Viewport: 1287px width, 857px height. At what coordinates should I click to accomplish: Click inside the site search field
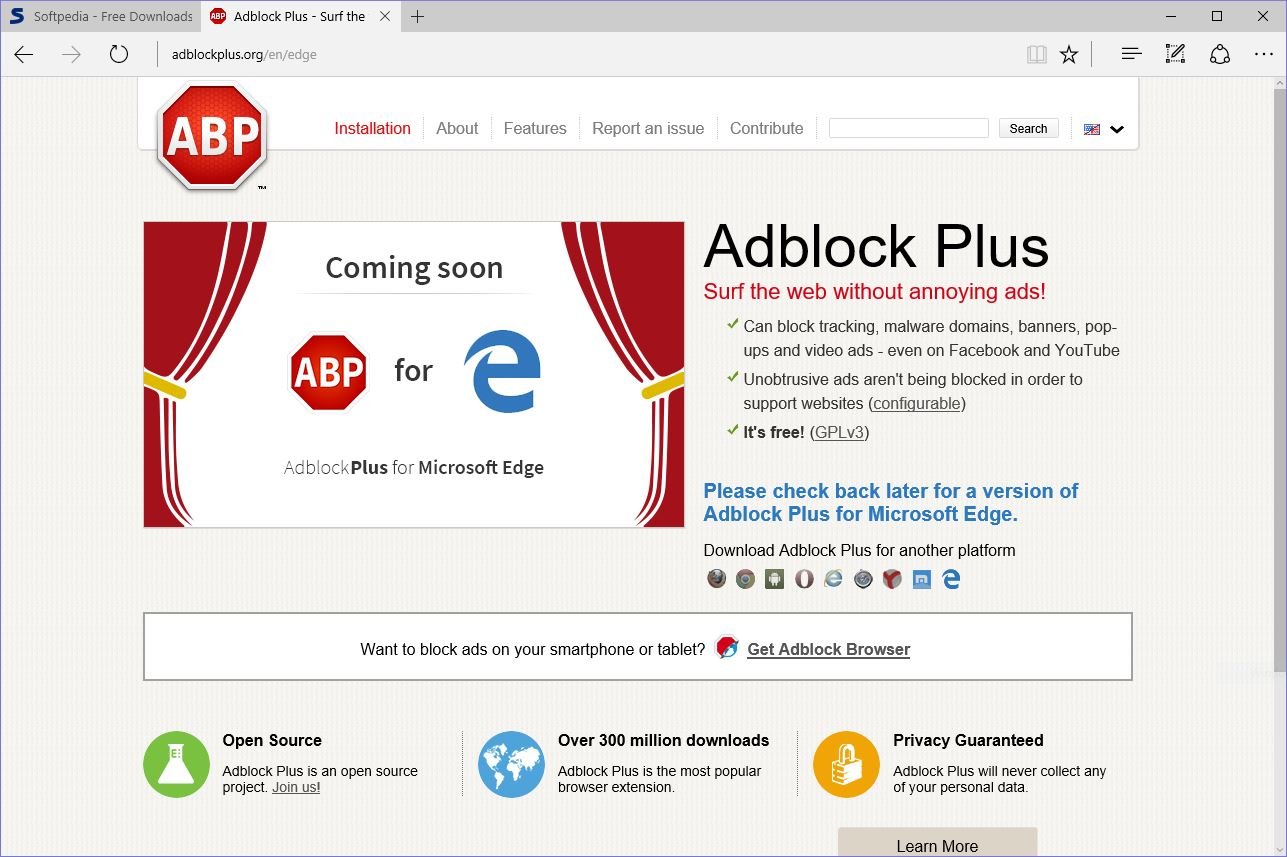click(x=907, y=127)
